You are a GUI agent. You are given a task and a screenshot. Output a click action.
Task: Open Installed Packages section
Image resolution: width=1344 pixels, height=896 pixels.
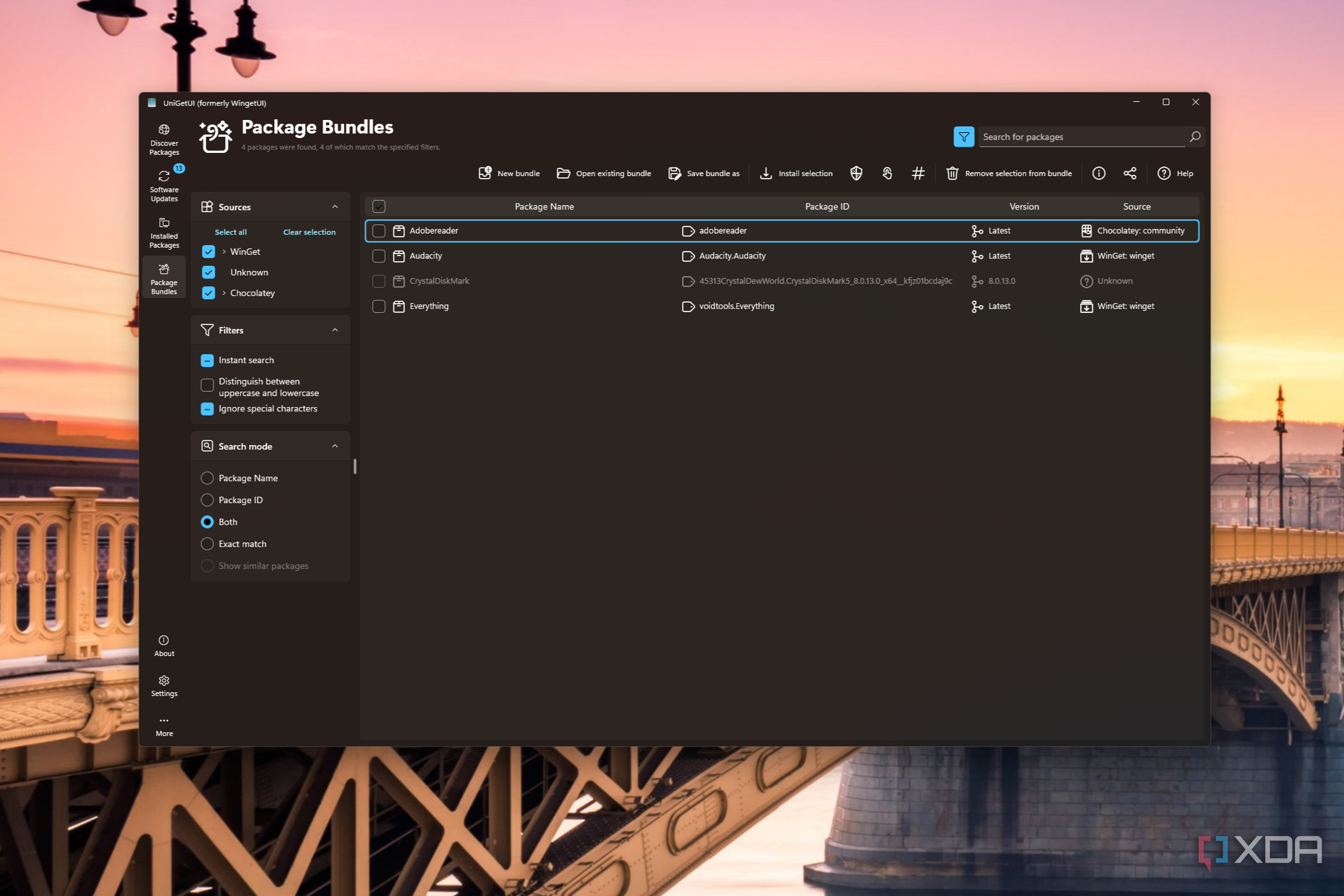(164, 232)
